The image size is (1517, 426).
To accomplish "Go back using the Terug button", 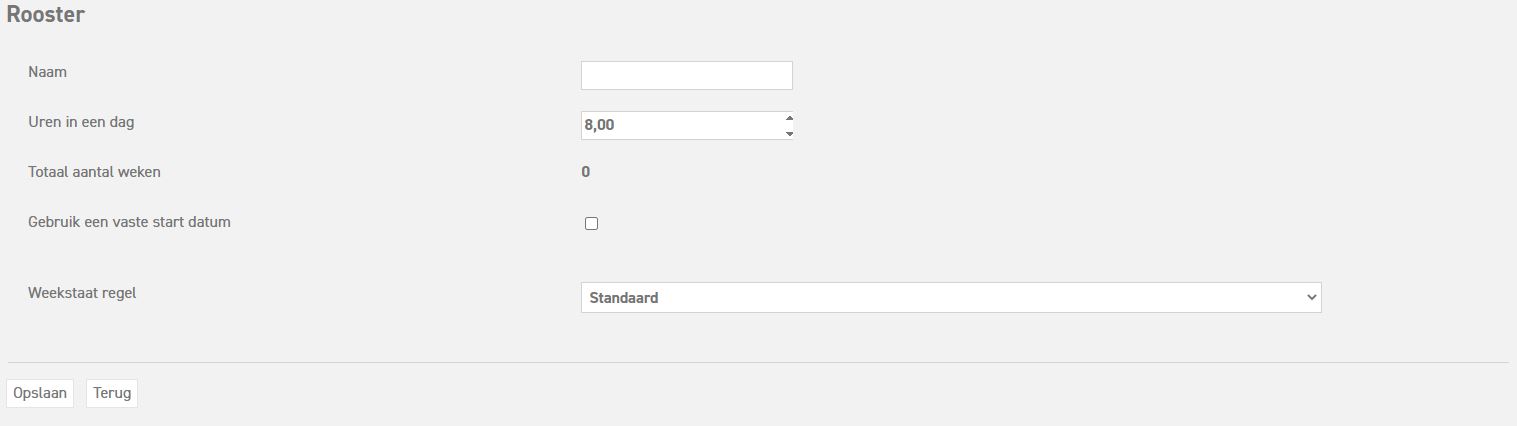I will [x=112, y=393].
